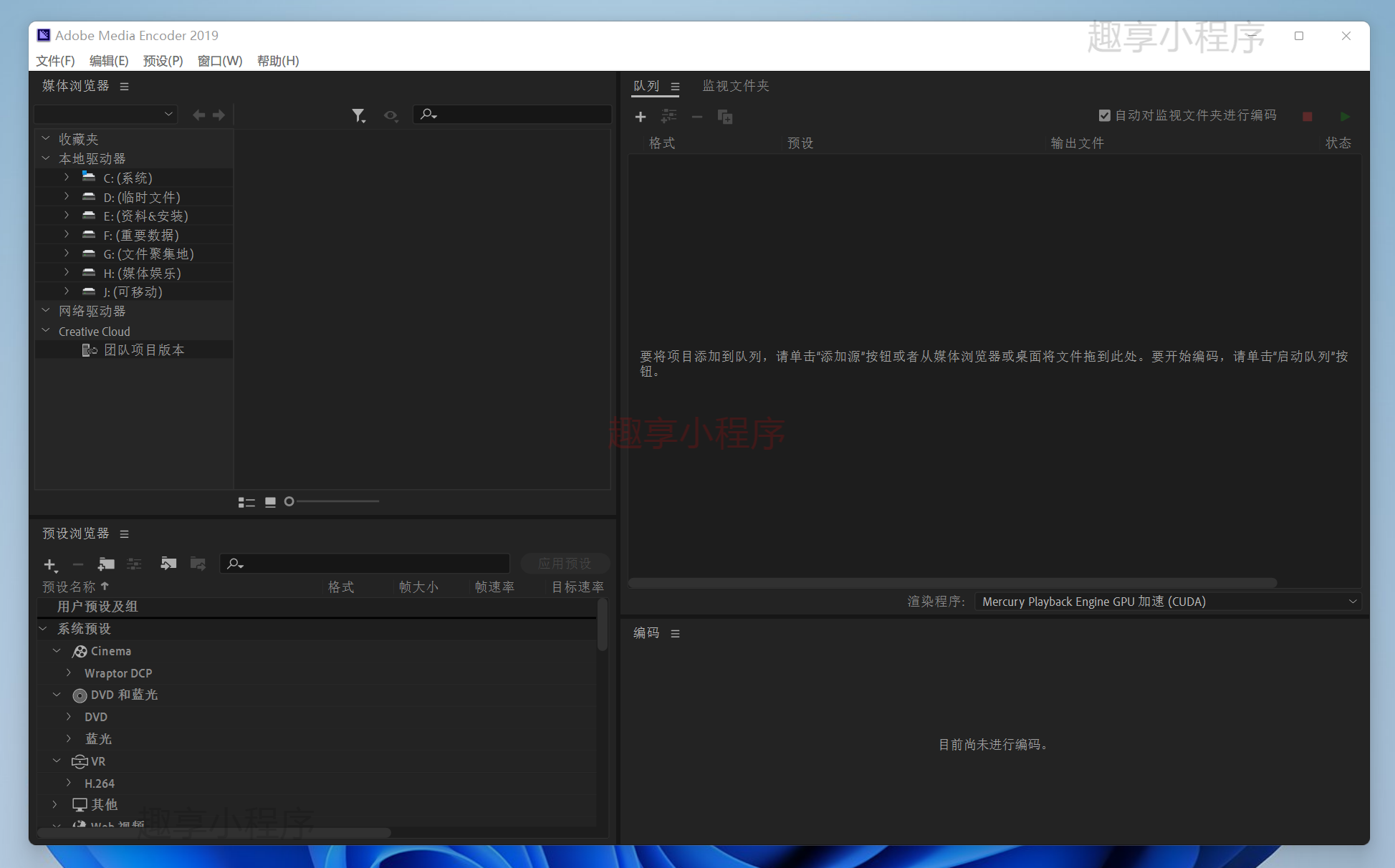Open the 媒体浏览器 panel menu icon
Screen dimensions: 1395x868
tap(125, 87)
